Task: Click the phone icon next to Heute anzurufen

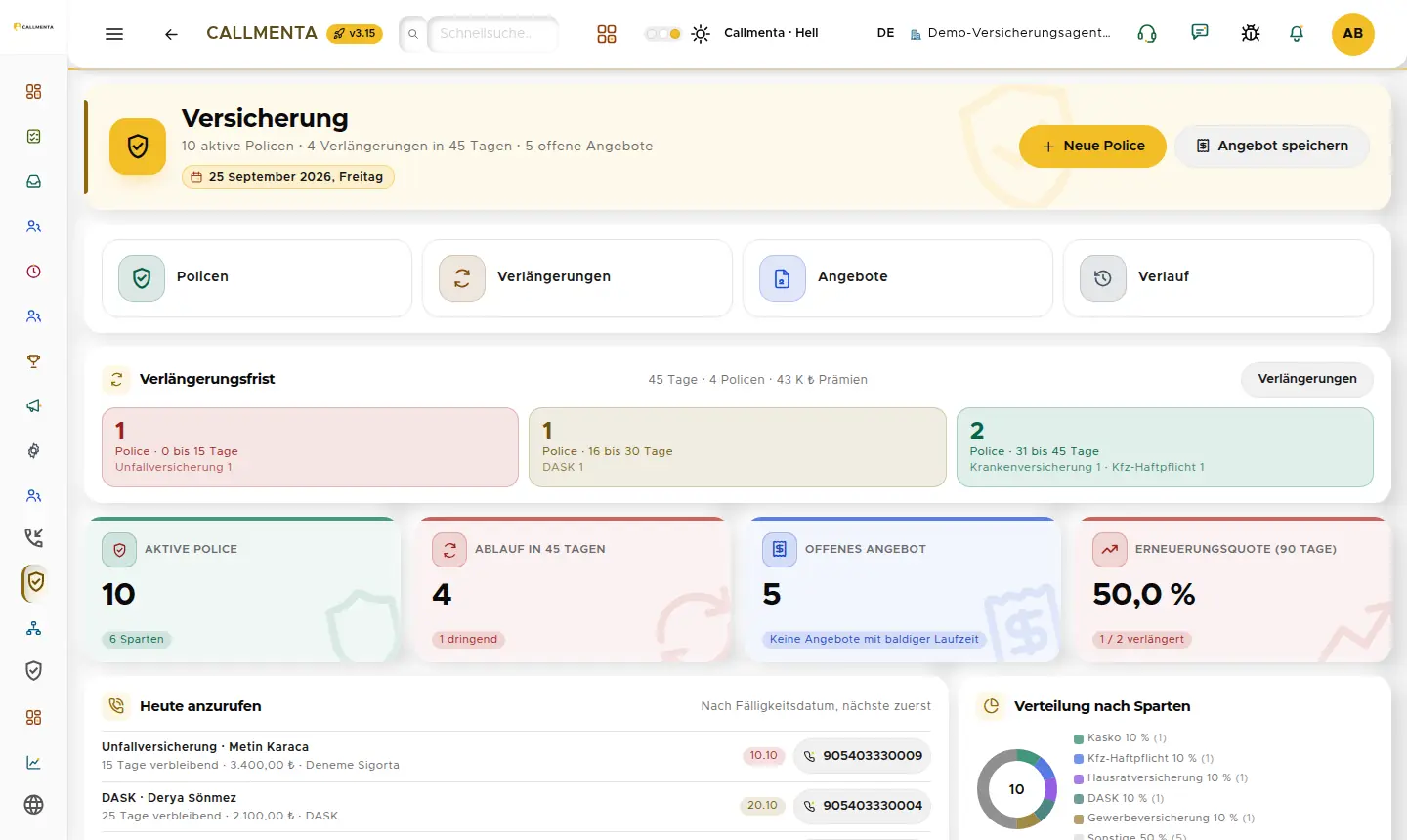Action: pyautogui.click(x=116, y=706)
